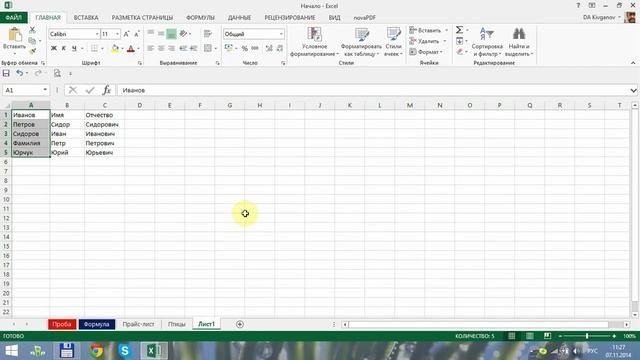Click the cell borders icon

[94, 49]
